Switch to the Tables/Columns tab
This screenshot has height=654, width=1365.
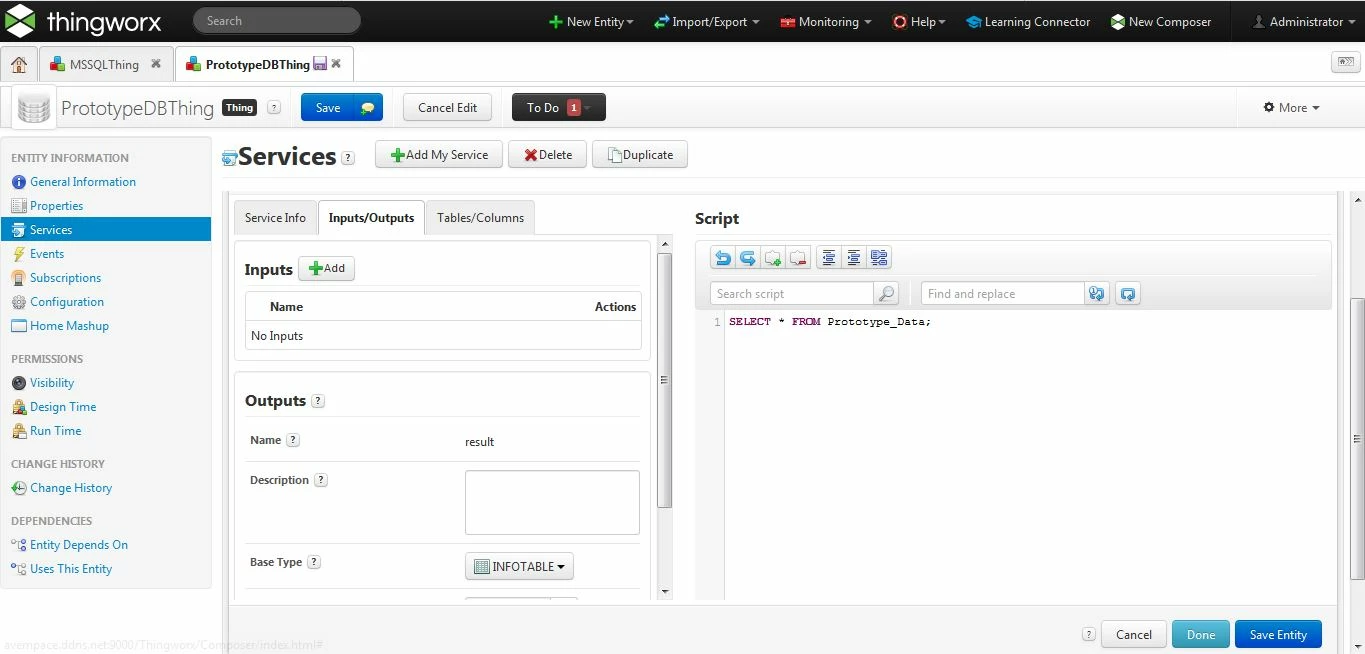click(480, 218)
